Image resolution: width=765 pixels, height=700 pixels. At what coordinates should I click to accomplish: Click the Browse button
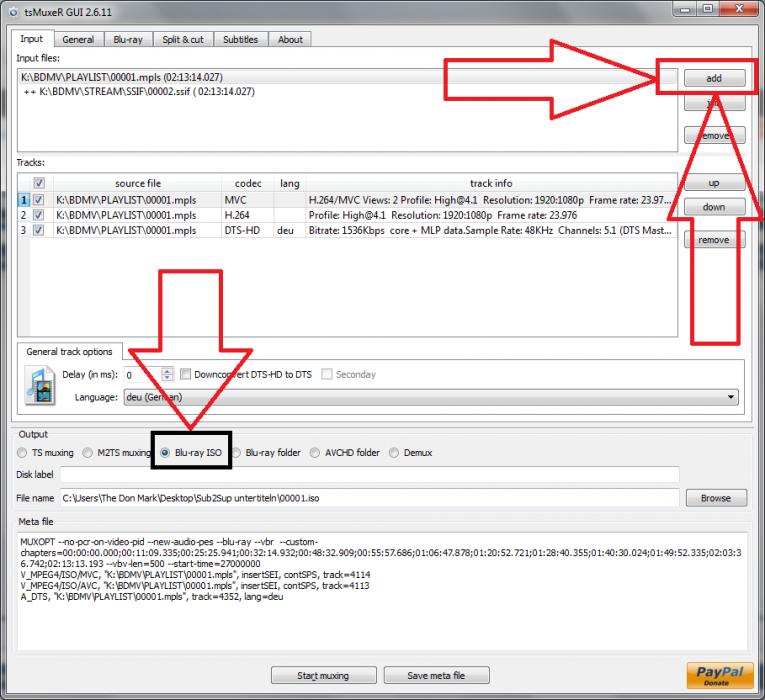click(x=716, y=498)
